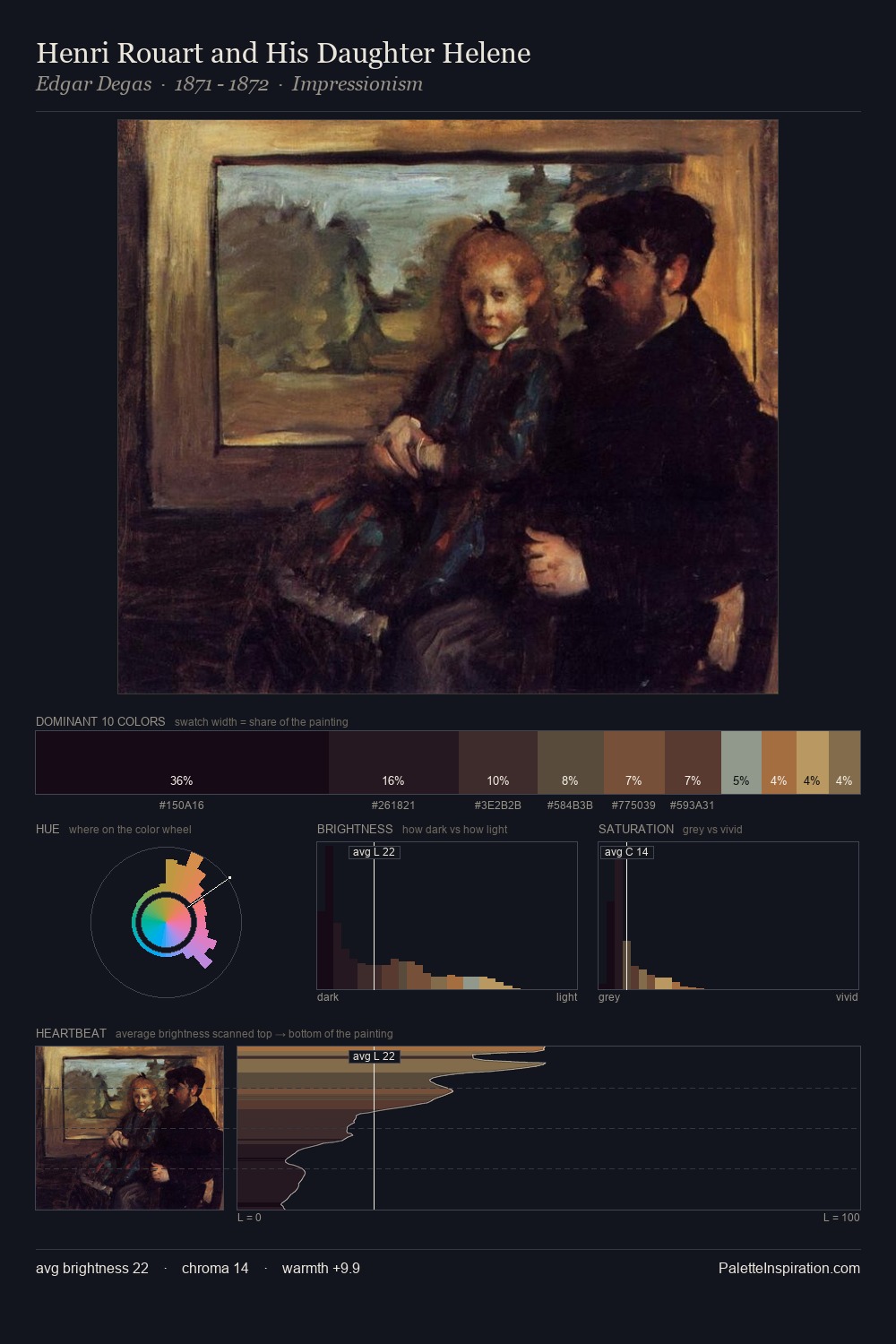The width and height of the screenshot is (896, 1344).
Task: Click the darkest 36% color swatch
Action: (182, 762)
